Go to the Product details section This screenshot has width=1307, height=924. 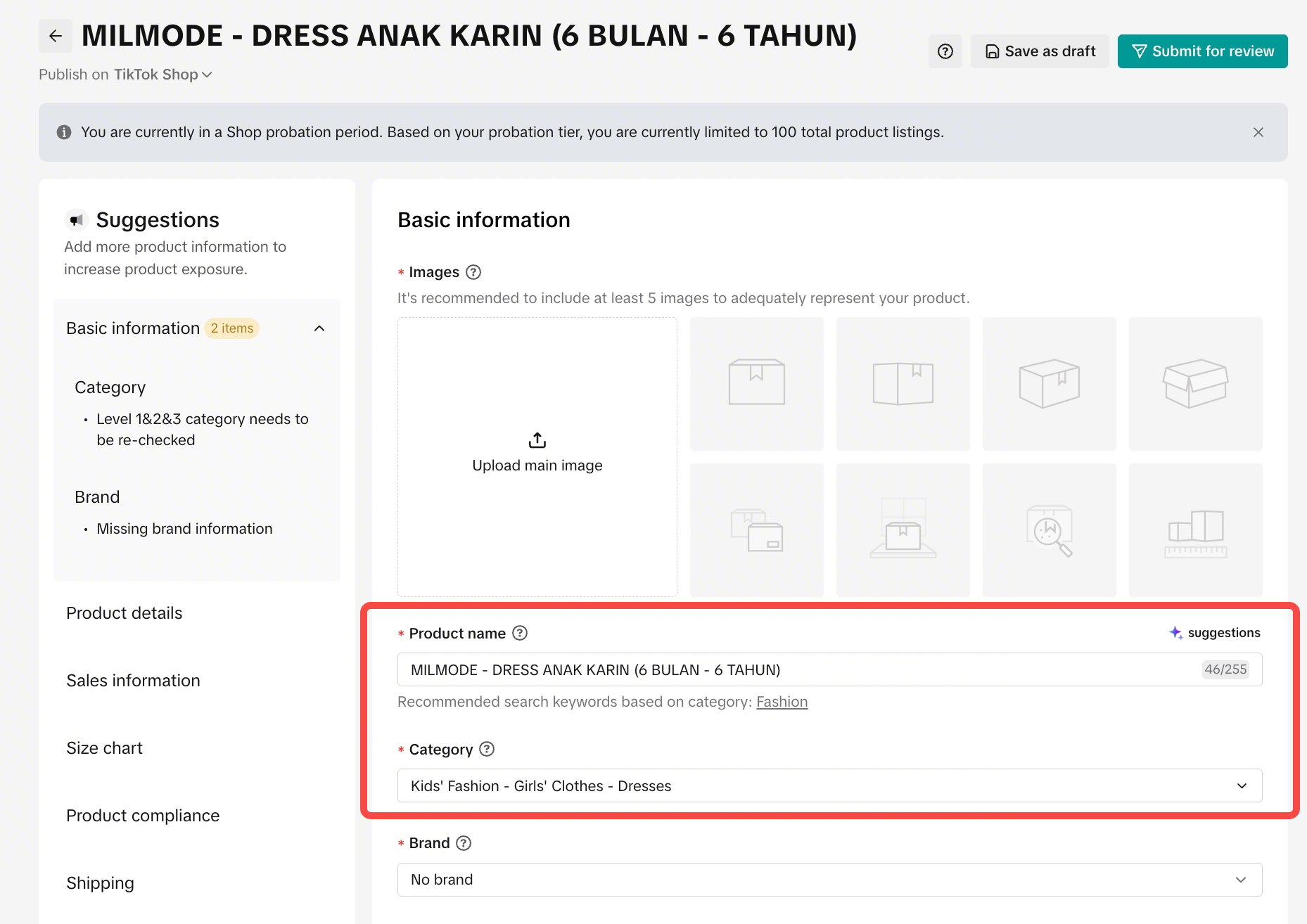(125, 613)
